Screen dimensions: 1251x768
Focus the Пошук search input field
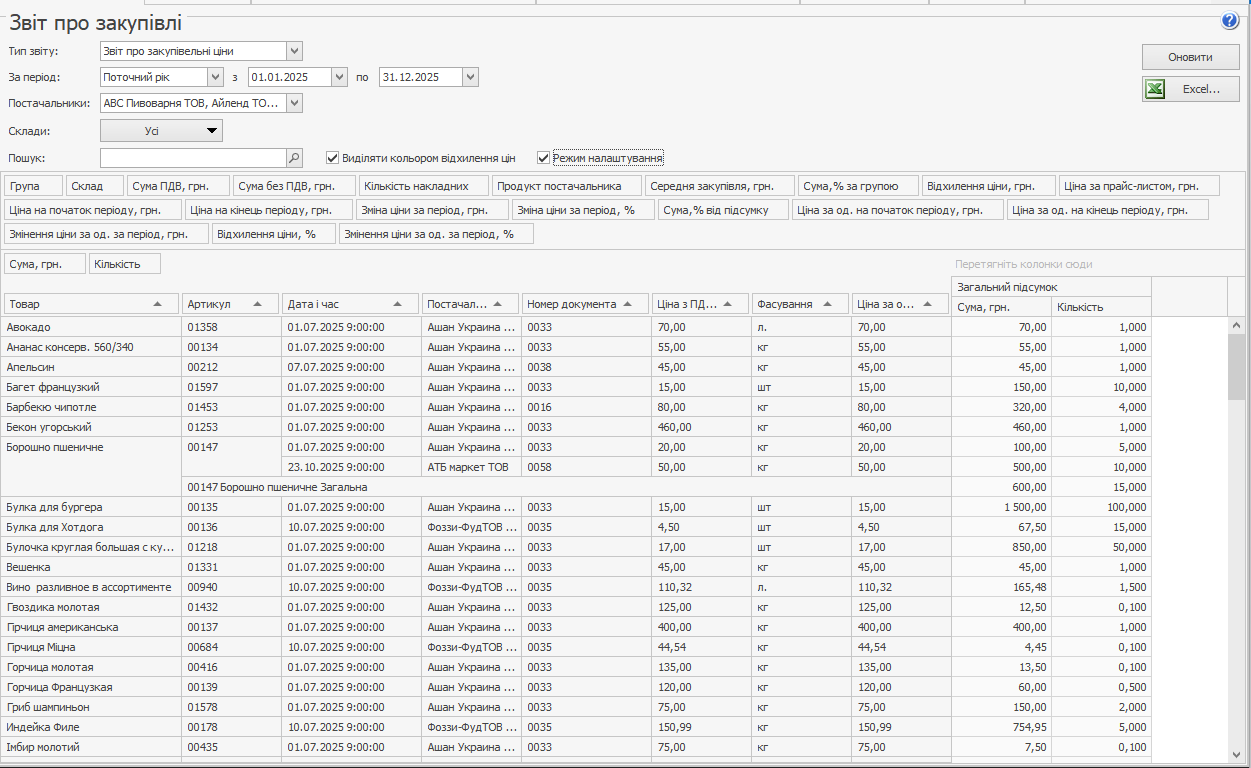[x=193, y=158]
